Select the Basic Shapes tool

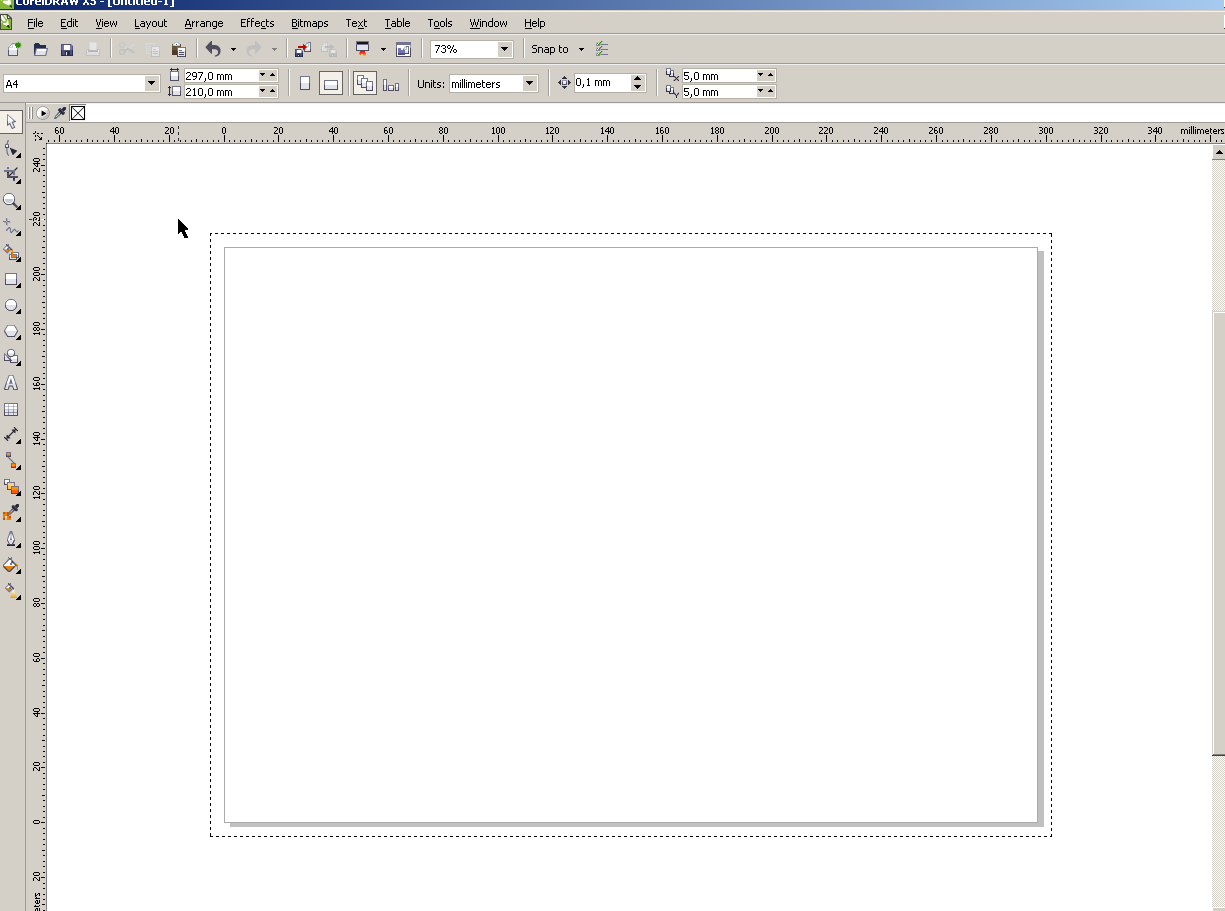pyautogui.click(x=12, y=357)
